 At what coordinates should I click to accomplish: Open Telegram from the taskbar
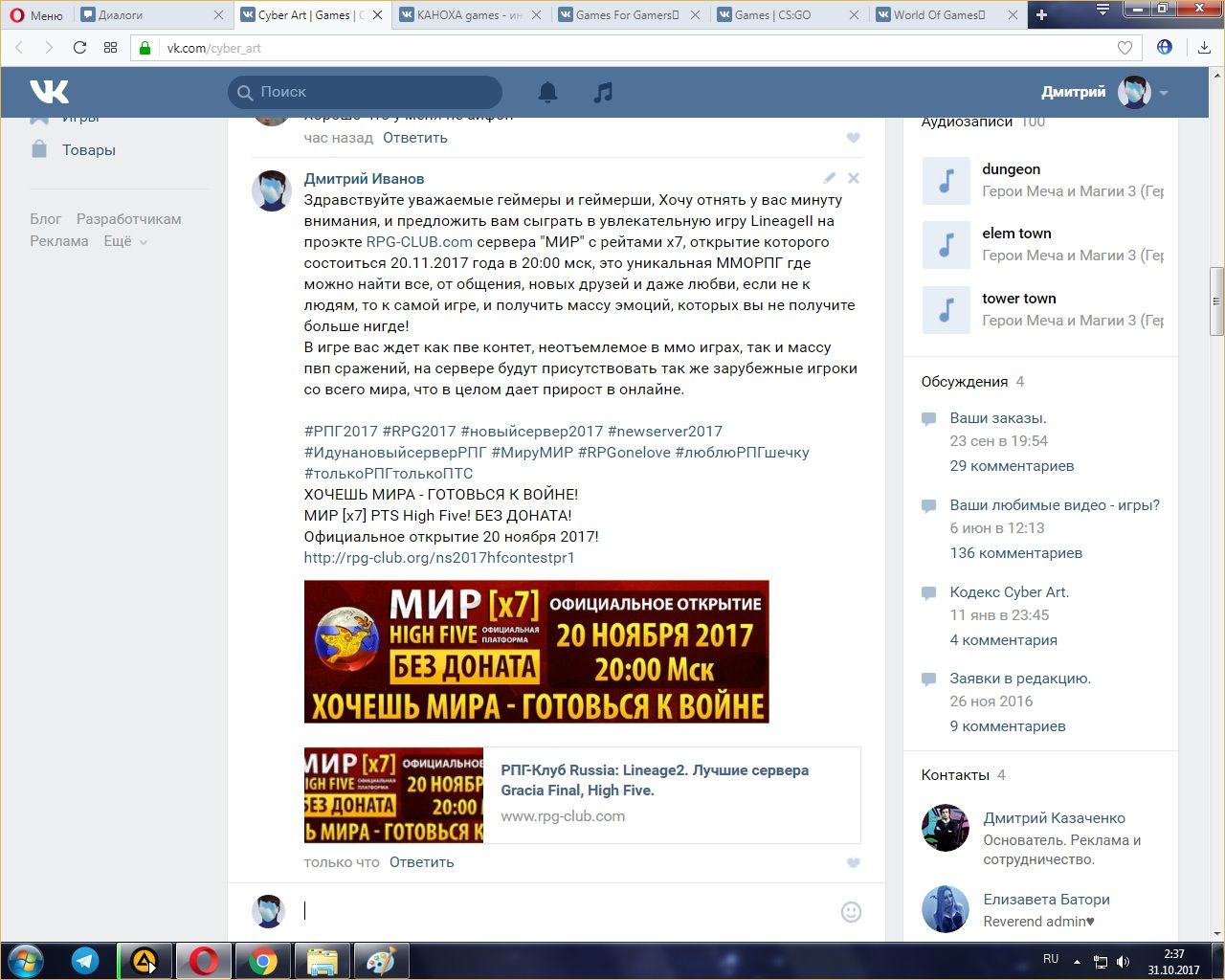click(x=85, y=961)
